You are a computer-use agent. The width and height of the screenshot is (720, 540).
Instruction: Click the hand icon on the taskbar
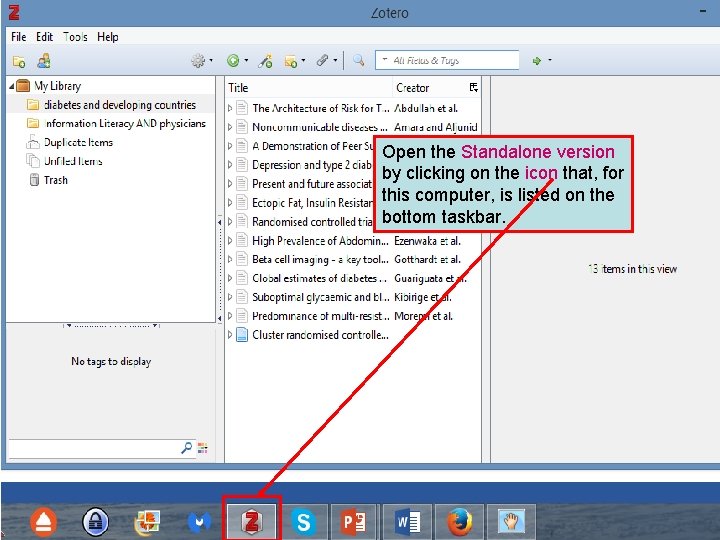[511, 522]
